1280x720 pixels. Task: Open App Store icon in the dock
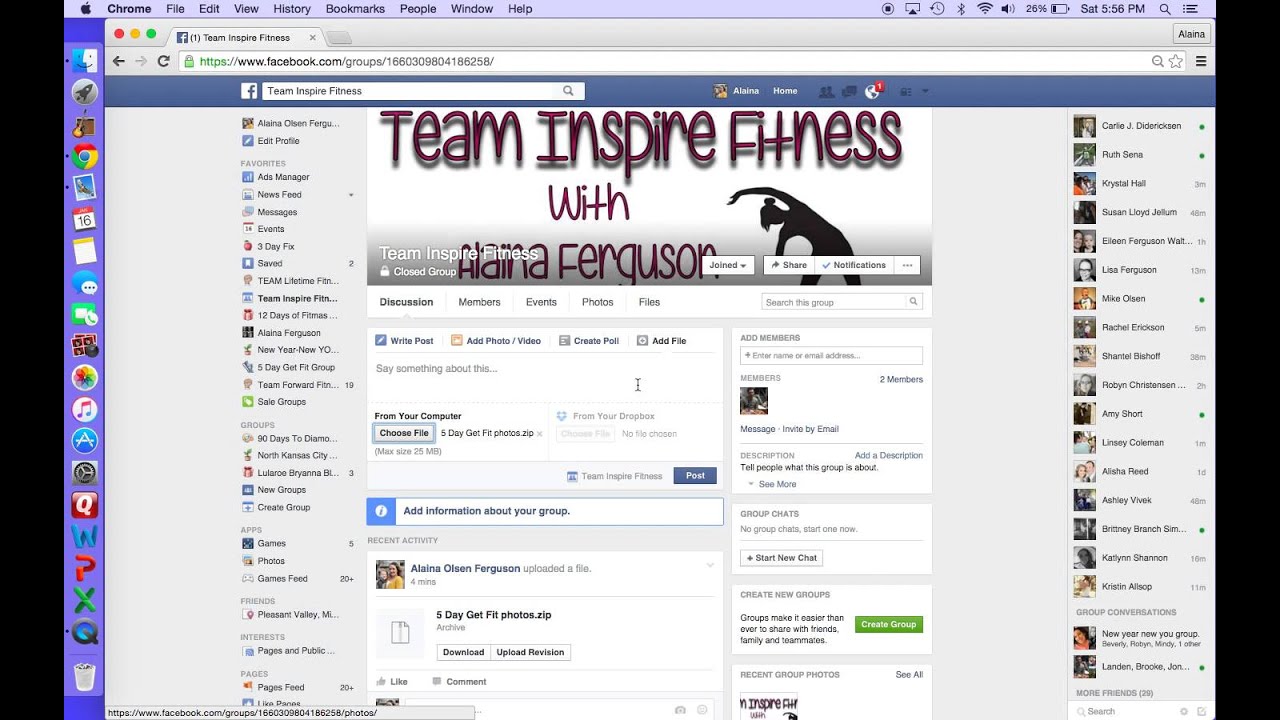(85, 440)
